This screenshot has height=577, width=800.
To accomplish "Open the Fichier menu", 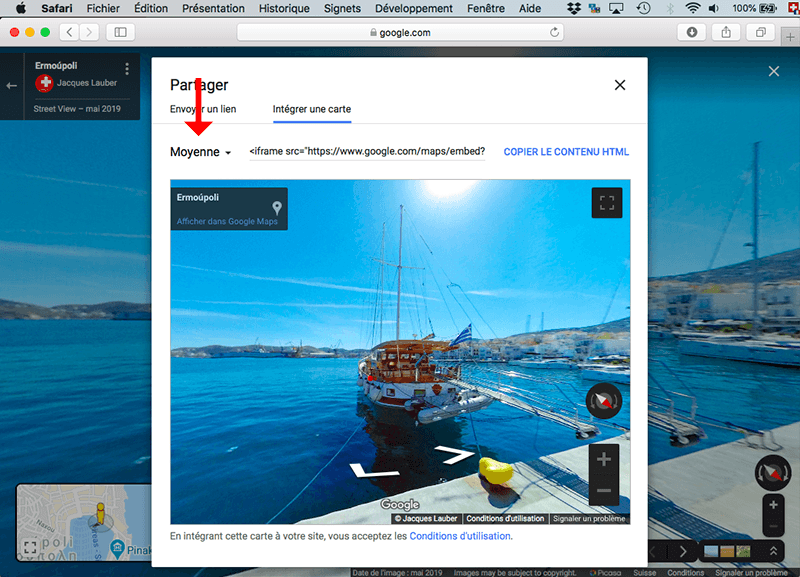I will tap(103, 8).
